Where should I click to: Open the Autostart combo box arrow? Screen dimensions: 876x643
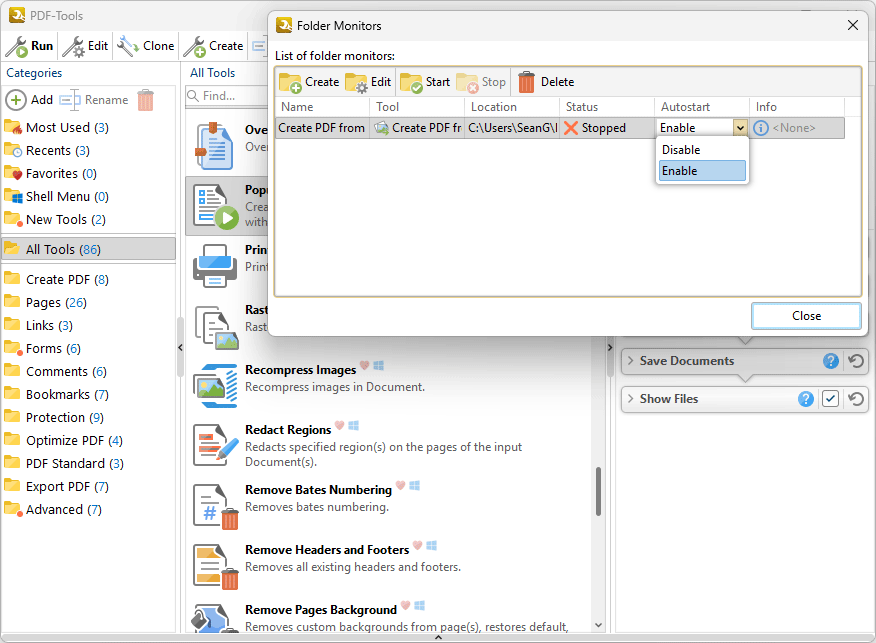(x=740, y=128)
